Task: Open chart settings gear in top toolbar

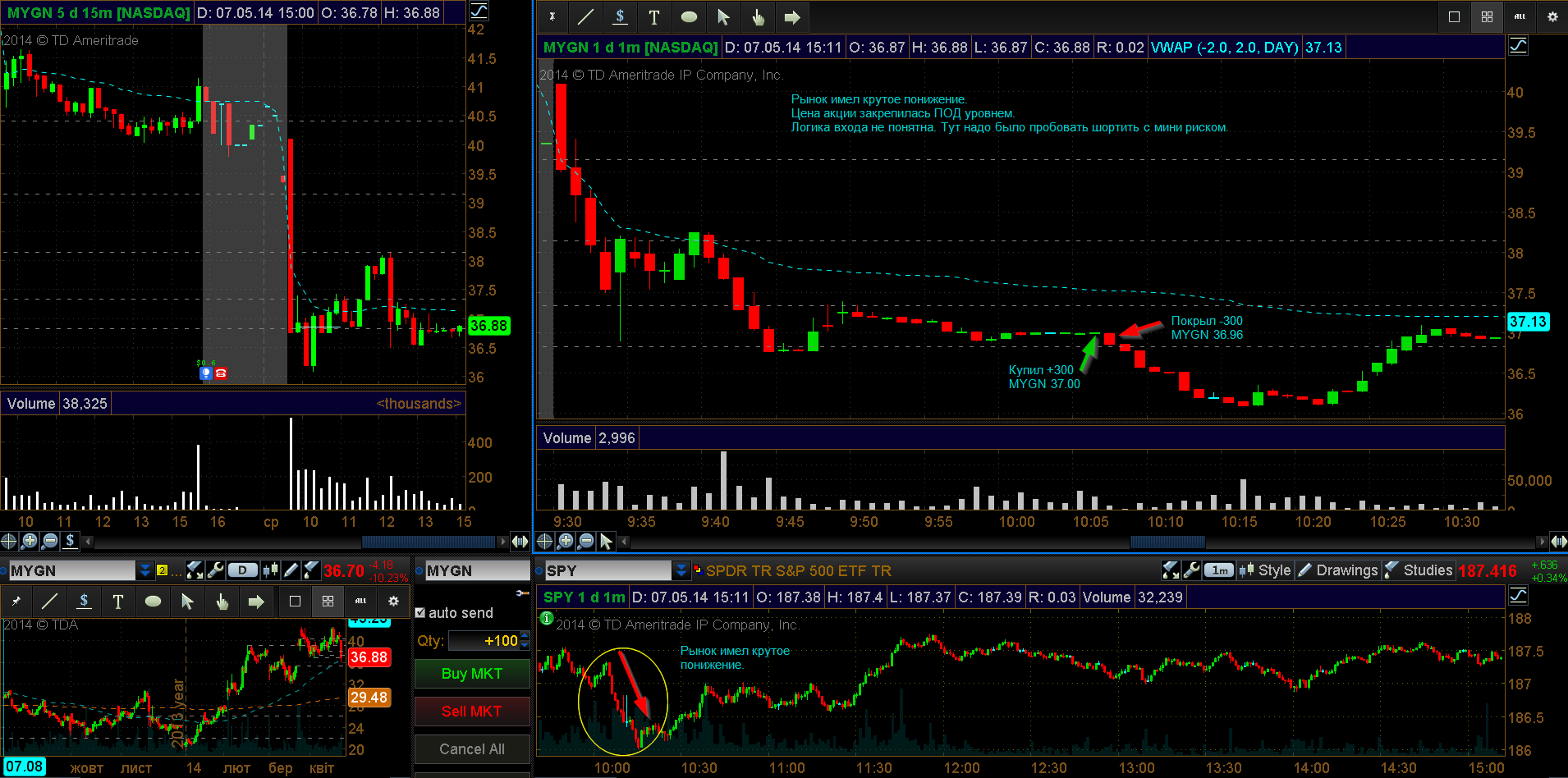Action: pos(1552,16)
